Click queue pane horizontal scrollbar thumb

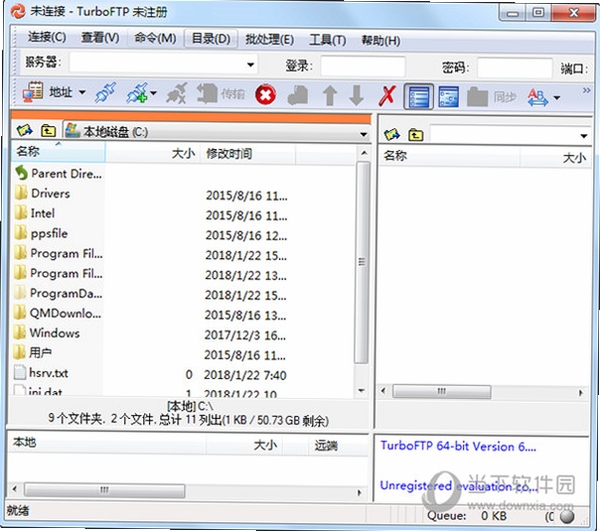click(104, 490)
